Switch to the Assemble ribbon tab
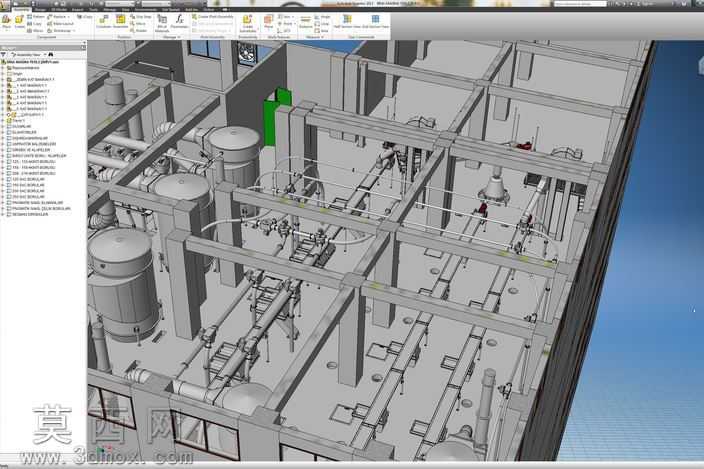704x469 pixels. [21, 9]
